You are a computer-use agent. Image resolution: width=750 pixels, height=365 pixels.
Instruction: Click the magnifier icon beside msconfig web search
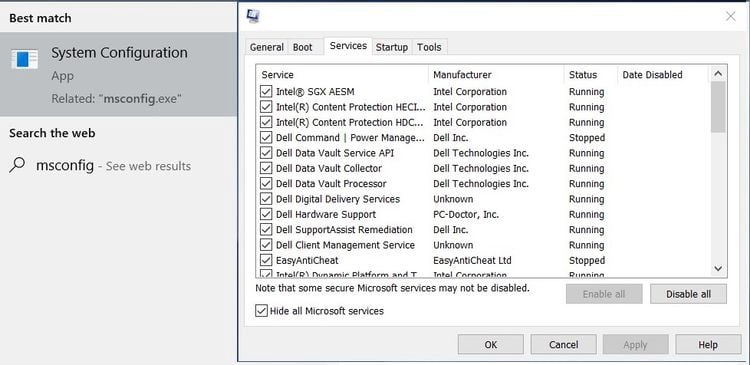pos(17,165)
